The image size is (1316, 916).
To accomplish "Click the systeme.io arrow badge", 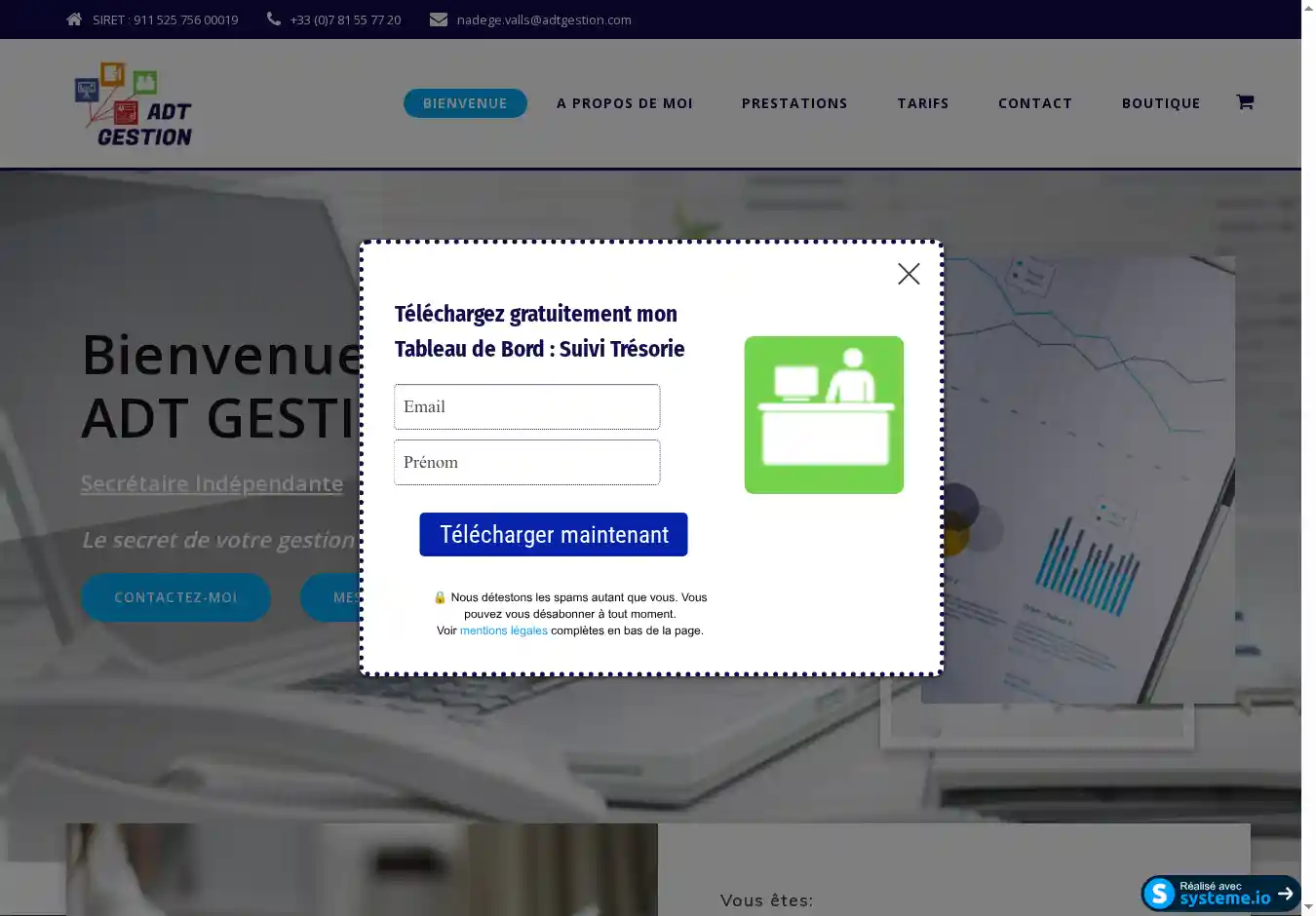I will coord(1220,893).
